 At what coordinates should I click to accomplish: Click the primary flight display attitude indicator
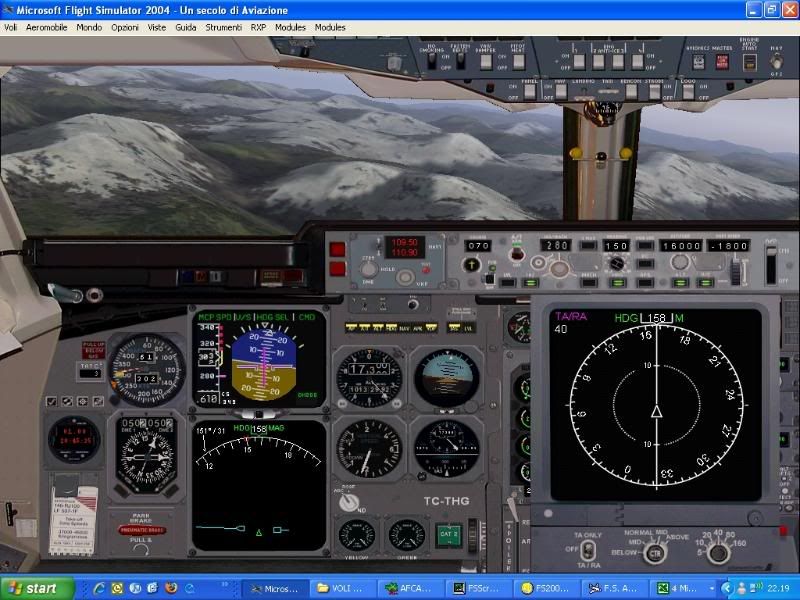coord(264,365)
